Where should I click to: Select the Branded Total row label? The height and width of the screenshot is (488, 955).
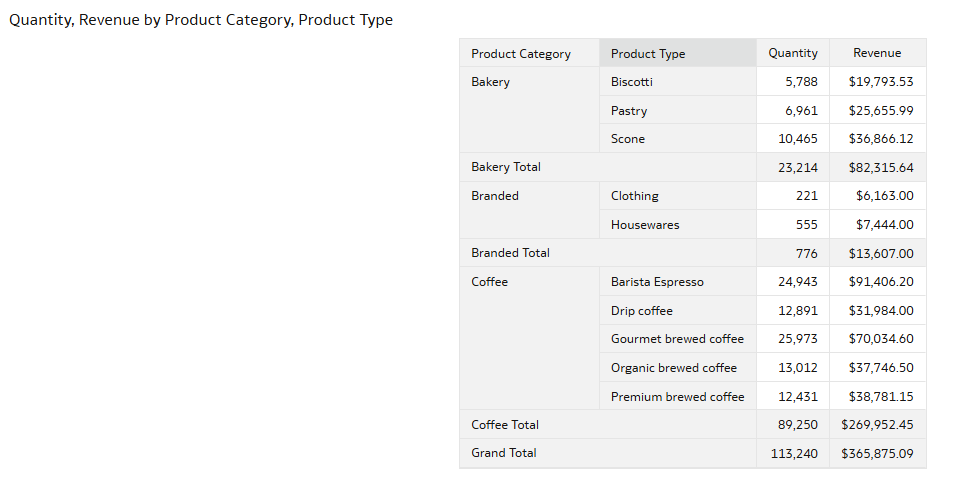[x=510, y=253]
